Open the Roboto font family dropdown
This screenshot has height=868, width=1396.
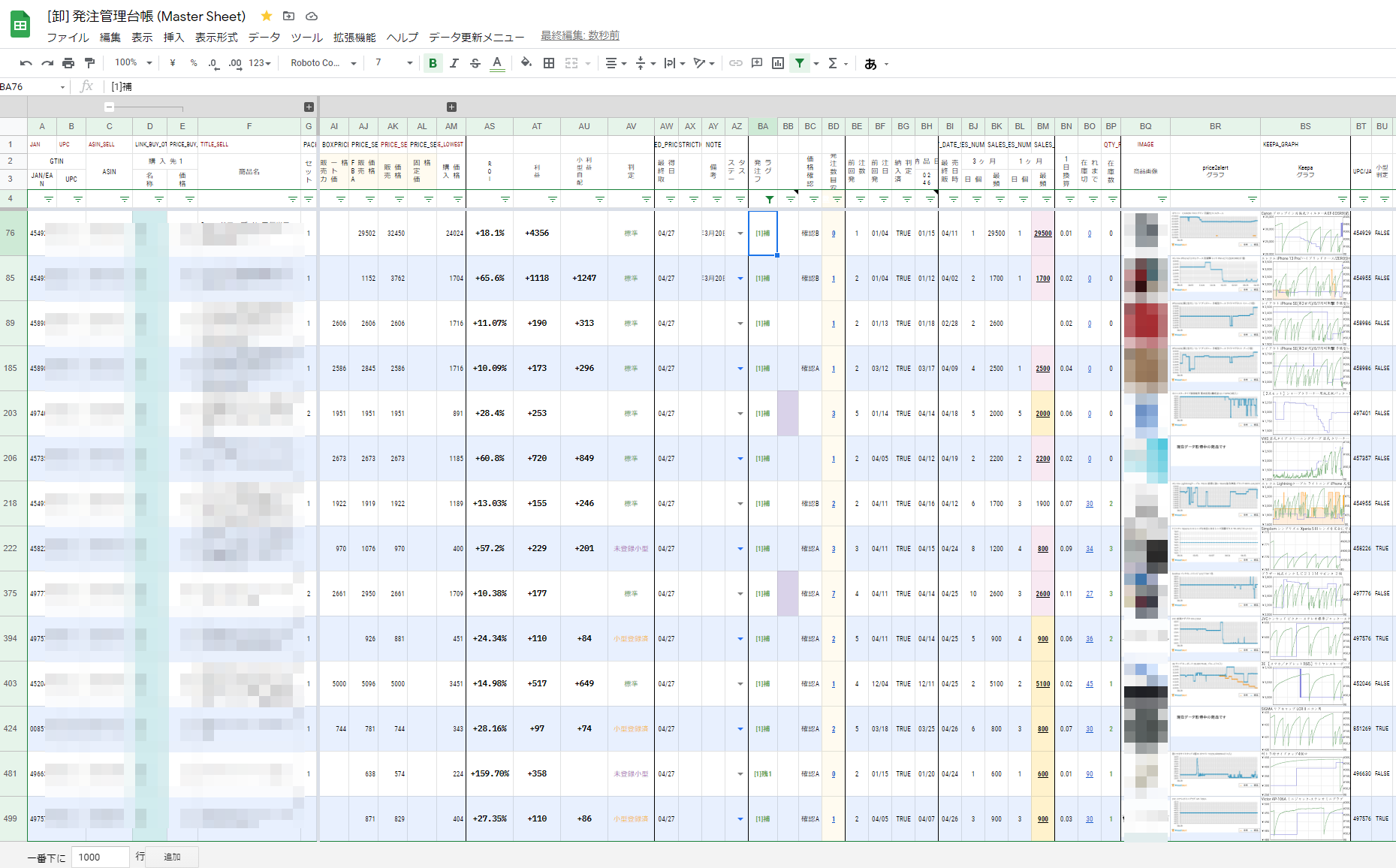[x=323, y=63]
